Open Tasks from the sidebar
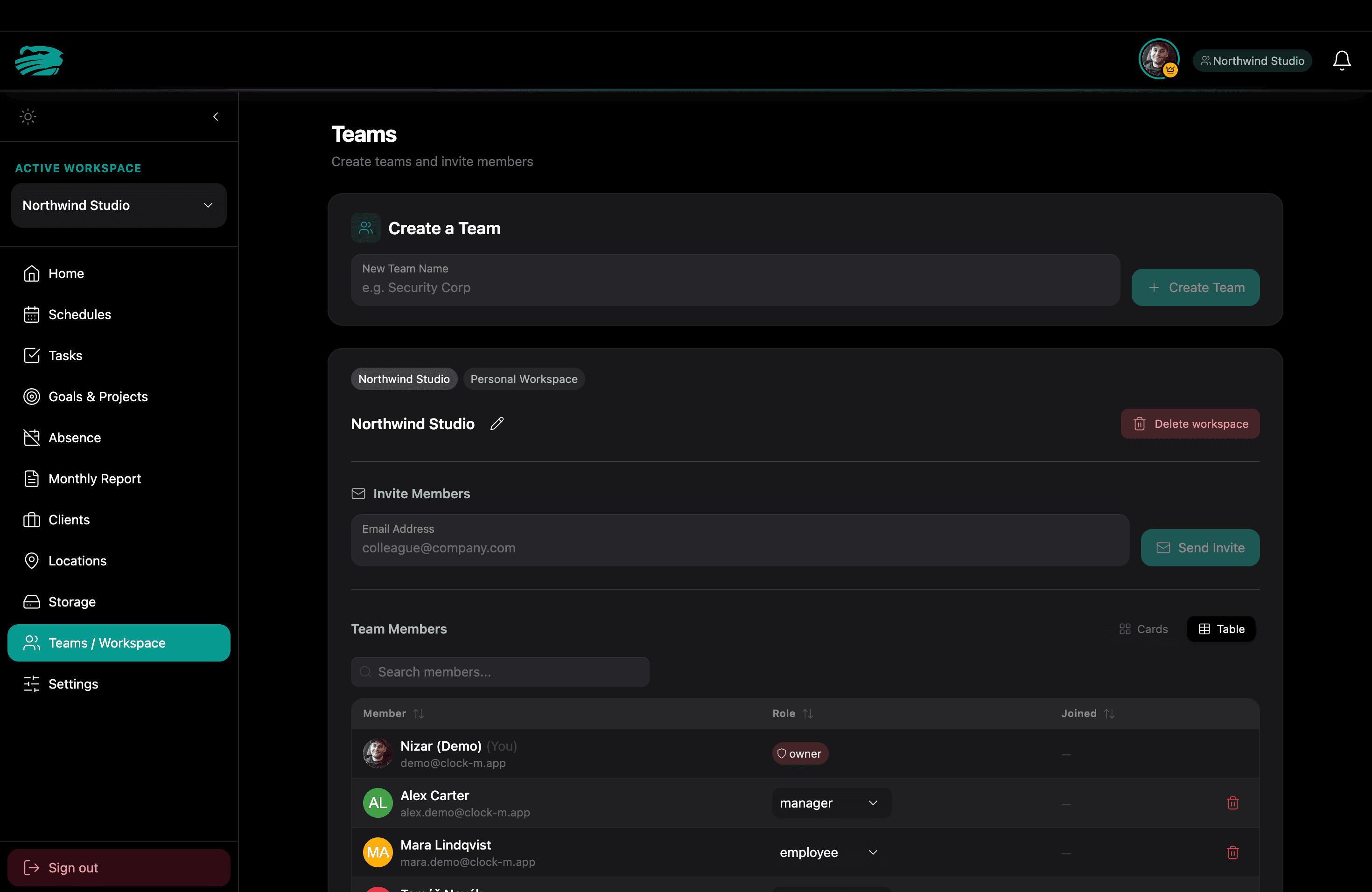Screen dimensions: 1372x892 click(119, 355)
